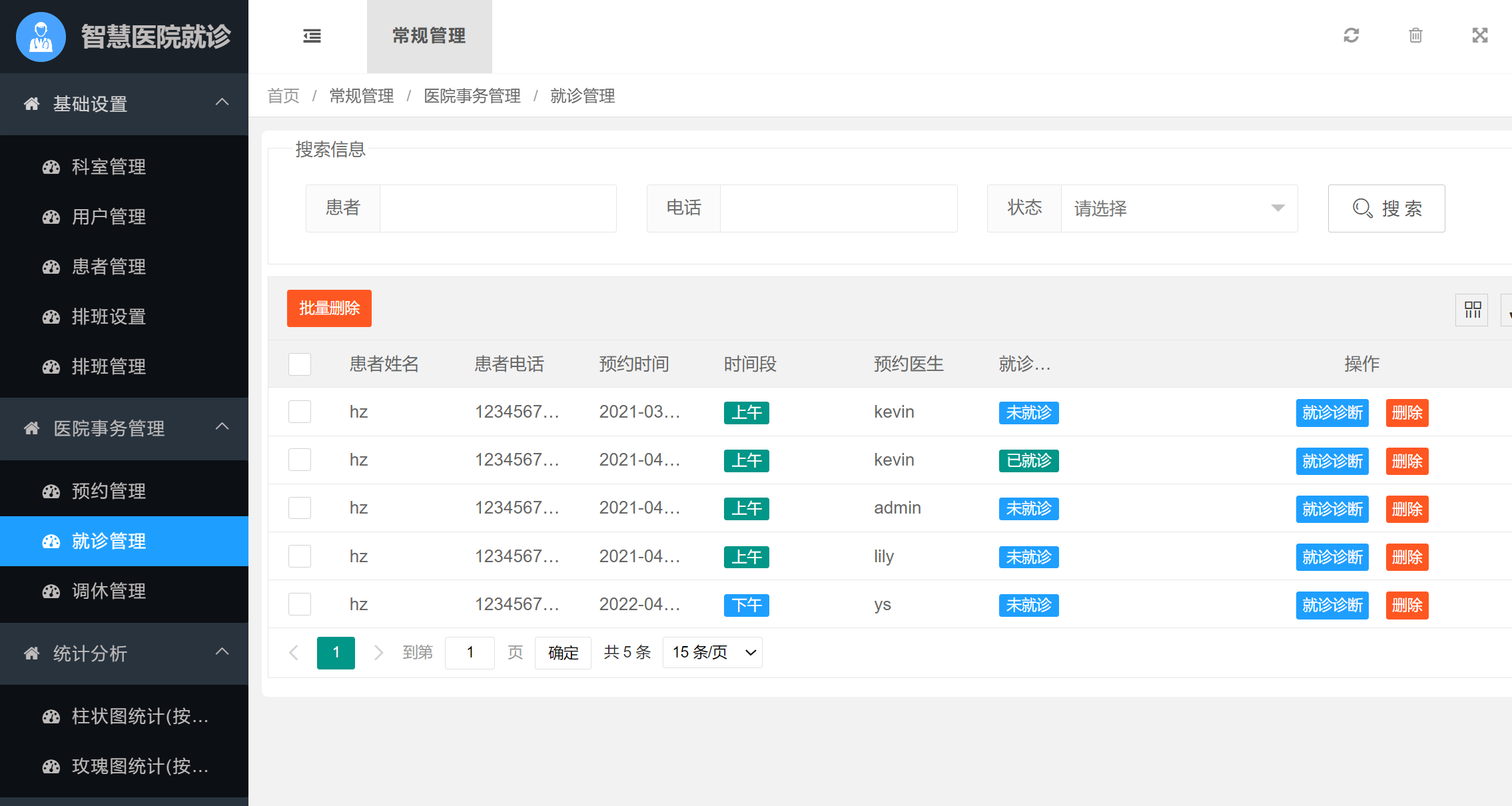1512x806 pixels.
Task: Select 预约管理 in the sidebar menu
Action: [109, 491]
